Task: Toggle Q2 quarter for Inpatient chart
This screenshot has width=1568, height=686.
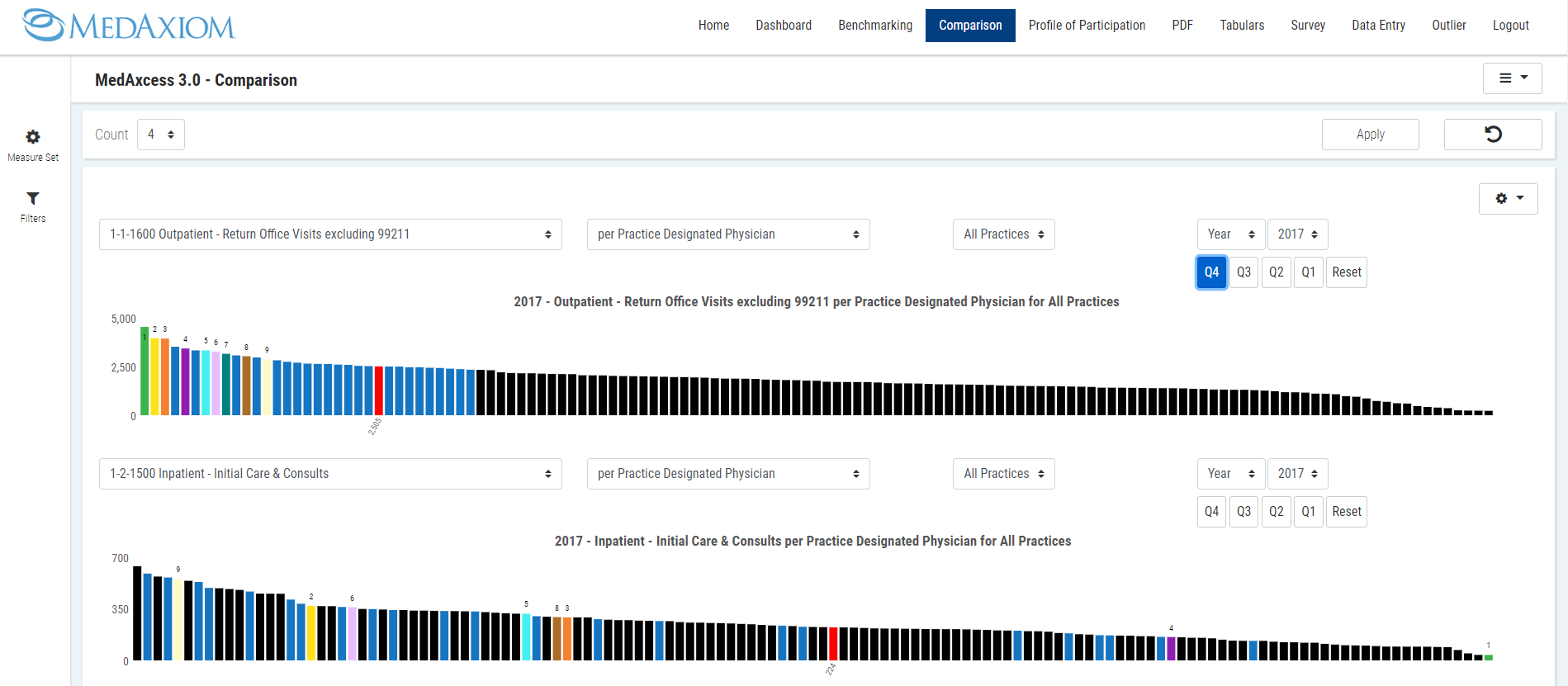Action: point(1276,512)
